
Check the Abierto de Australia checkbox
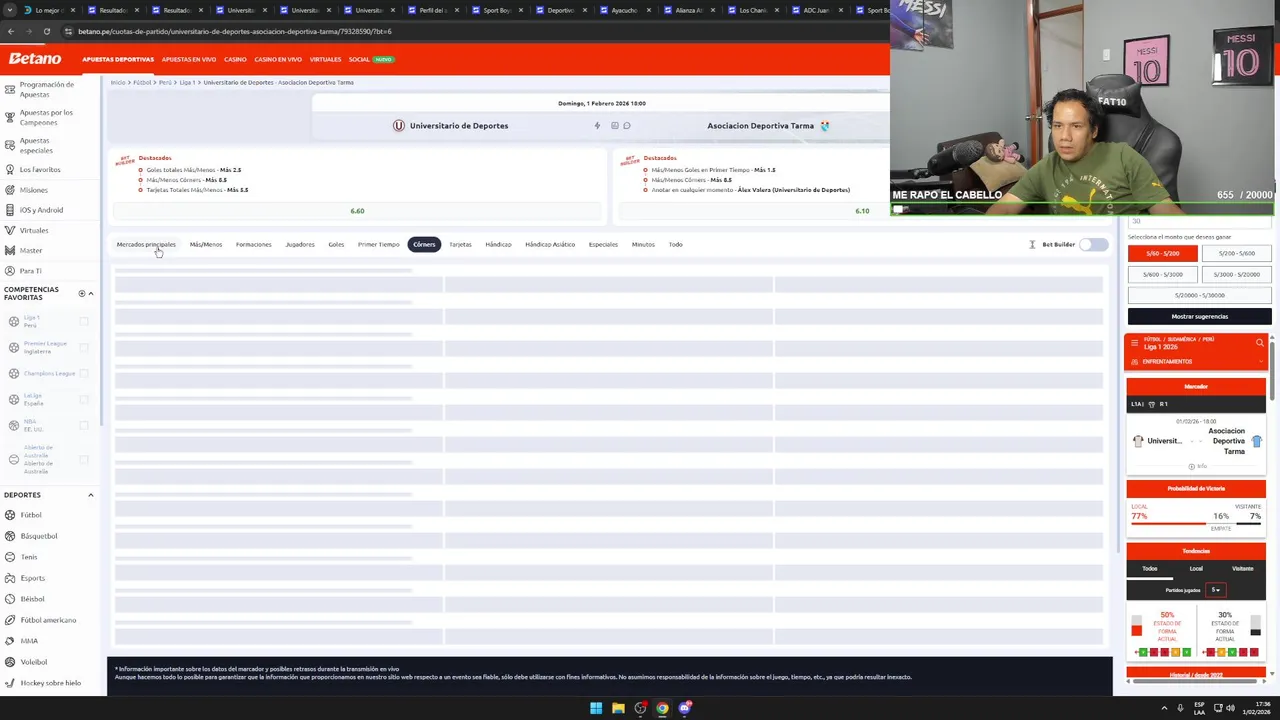(84, 459)
